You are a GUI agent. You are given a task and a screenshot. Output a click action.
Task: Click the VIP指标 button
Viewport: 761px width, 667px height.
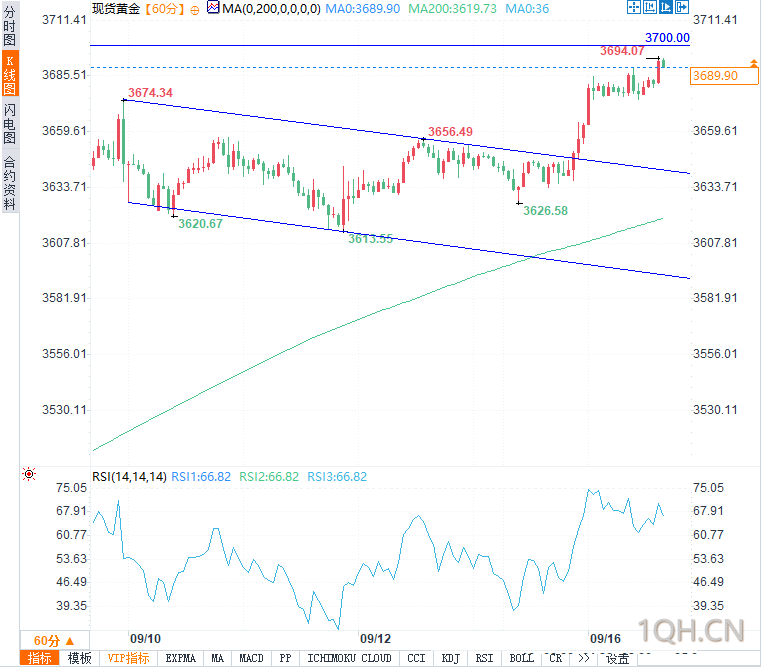point(128,658)
